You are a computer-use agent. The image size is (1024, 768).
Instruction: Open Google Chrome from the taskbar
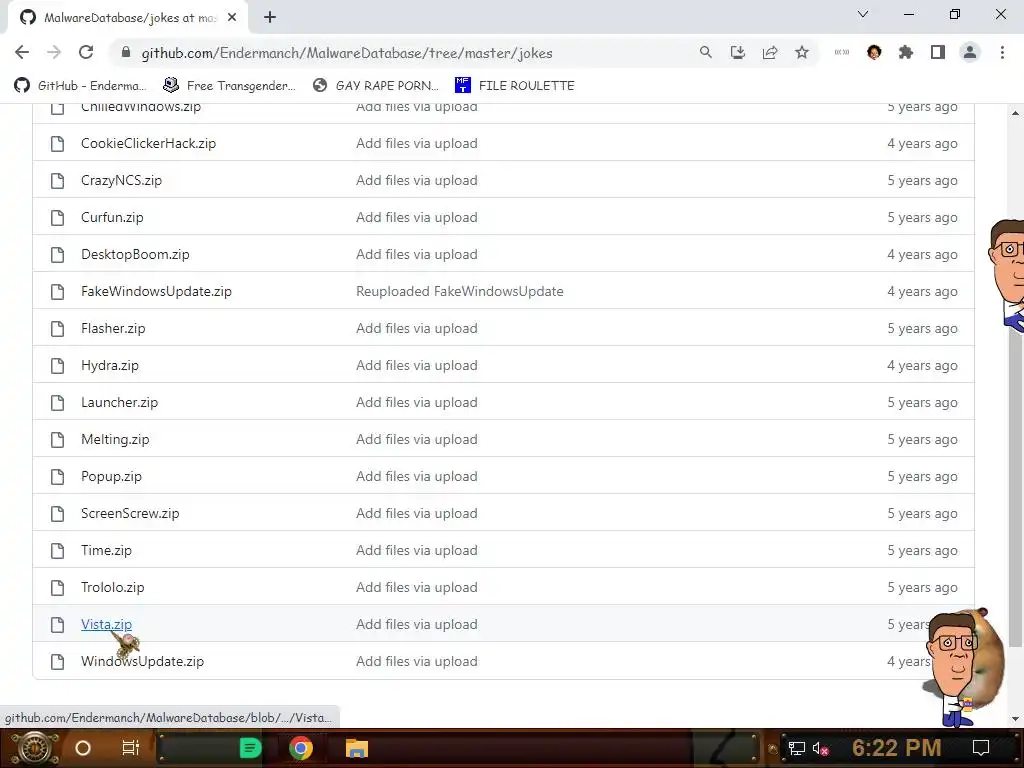301,748
